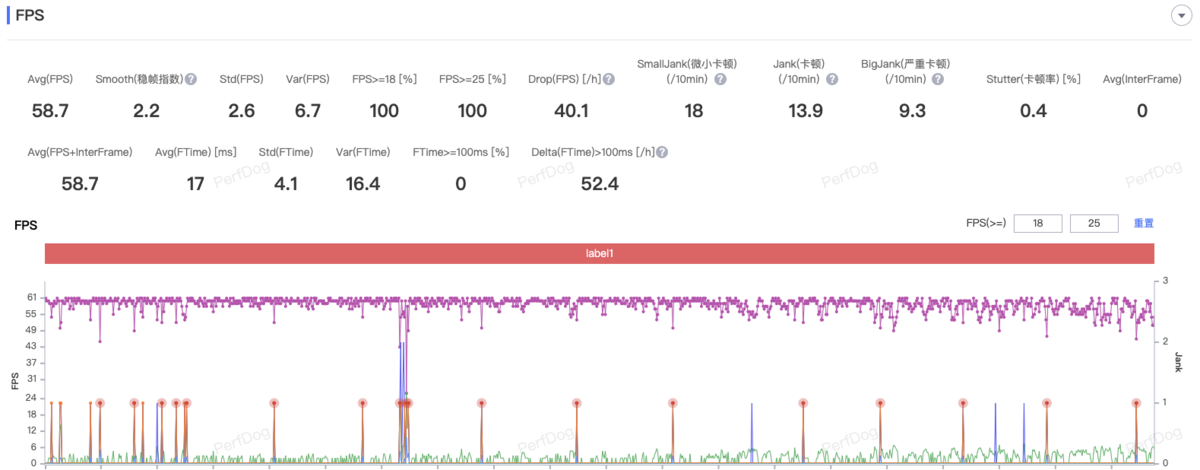The height and width of the screenshot is (470, 1200).
Task: Click the Avg(FPS+InterFrame) metric label
Action: click(80, 152)
